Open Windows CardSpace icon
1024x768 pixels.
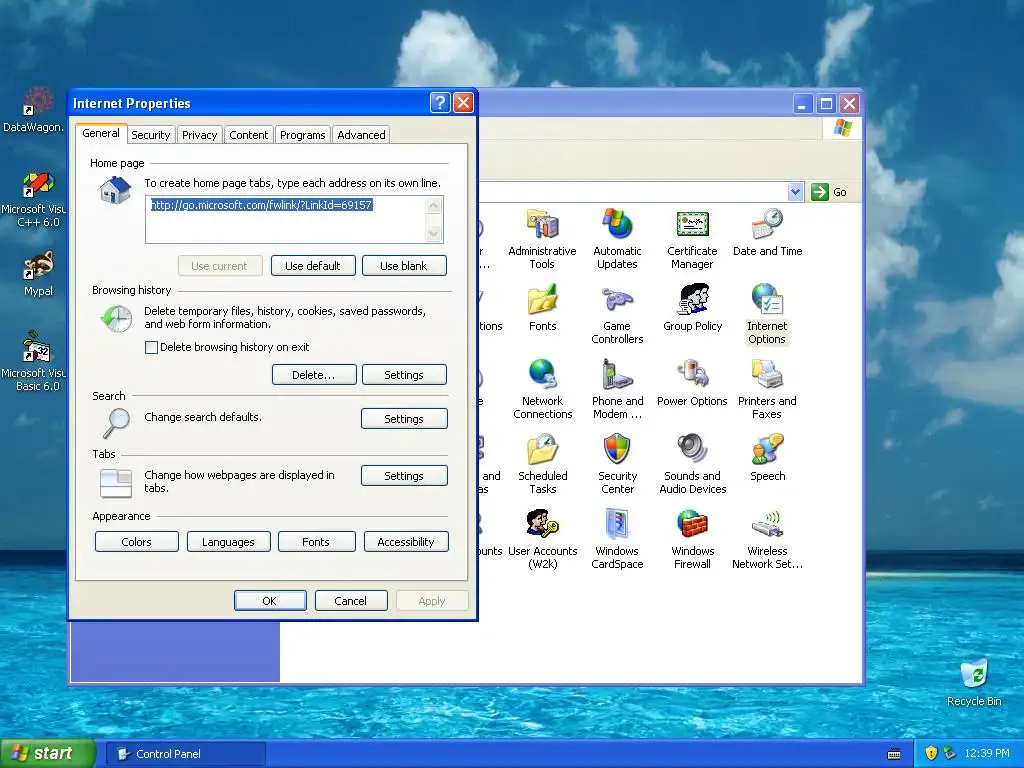pyautogui.click(x=617, y=539)
